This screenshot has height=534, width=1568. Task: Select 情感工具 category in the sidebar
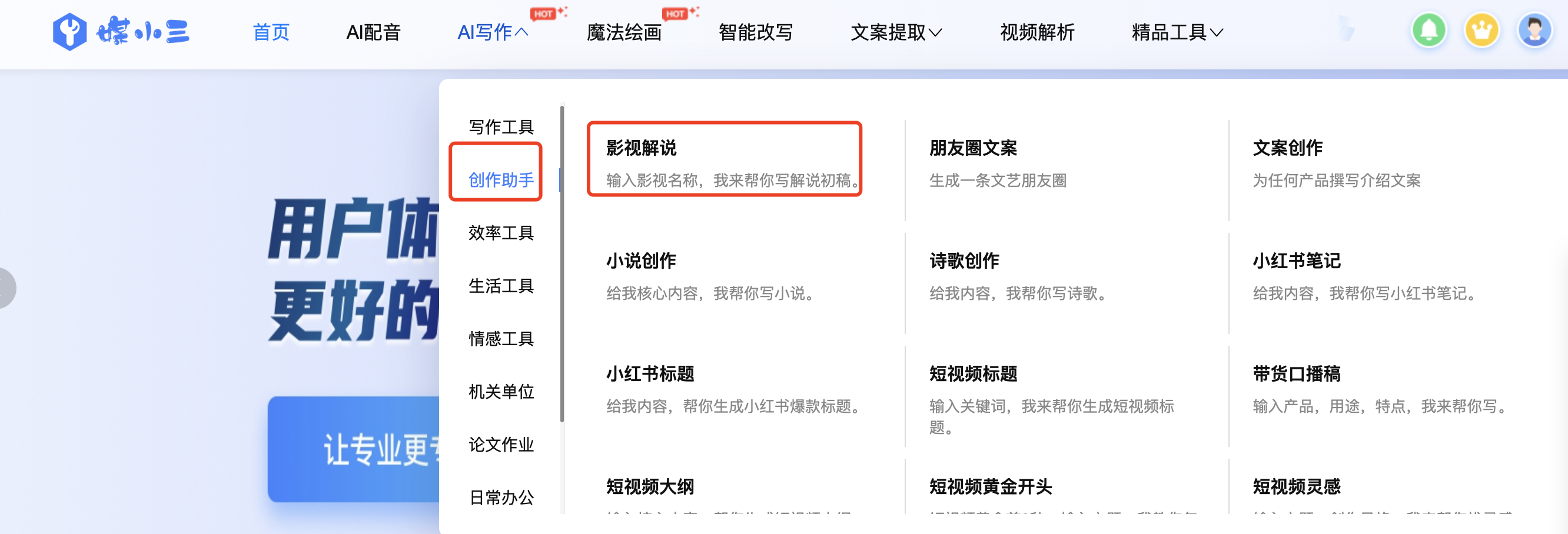tap(501, 338)
